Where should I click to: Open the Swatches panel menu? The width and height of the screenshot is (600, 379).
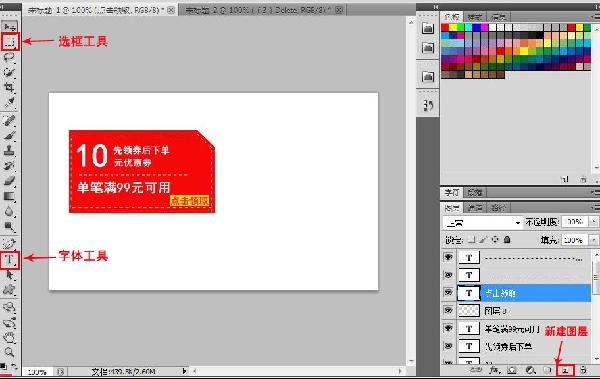click(x=595, y=17)
